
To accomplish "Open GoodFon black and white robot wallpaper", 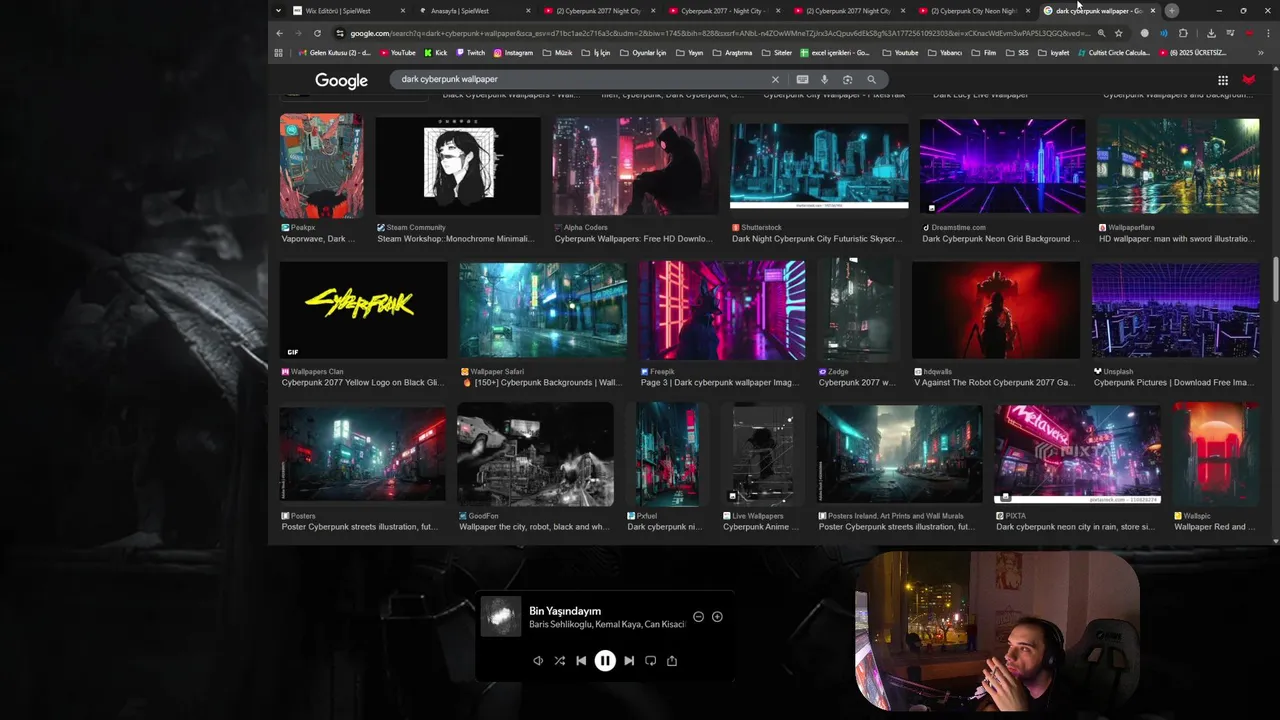I will 535,455.
